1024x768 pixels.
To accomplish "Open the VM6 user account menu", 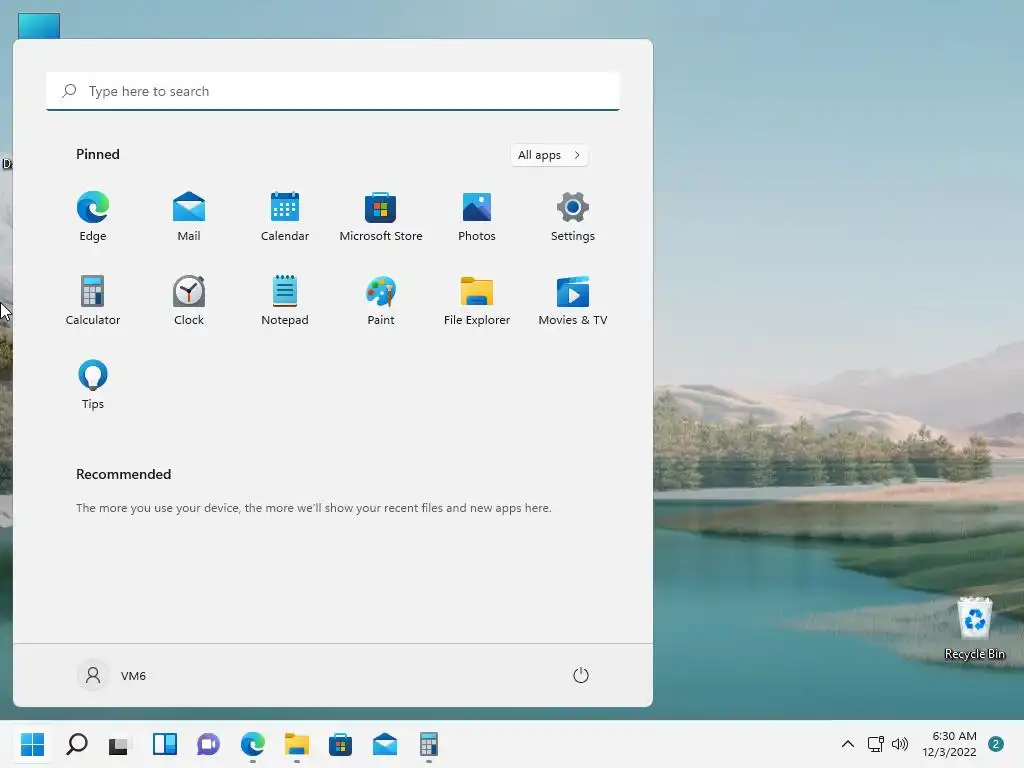I will point(112,675).
